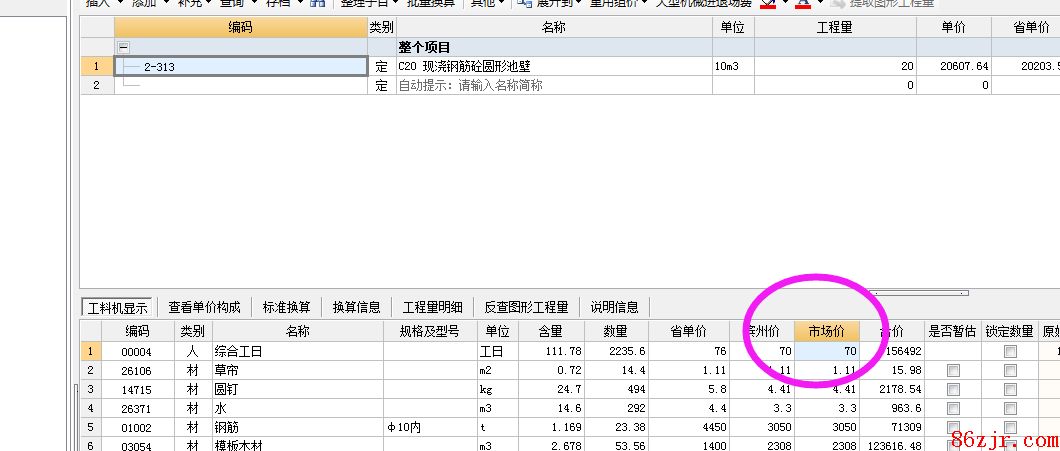Open the fill color dropdown arrow
The width and height of the screenshot is (1060, 451).
[x=783, y=3]
